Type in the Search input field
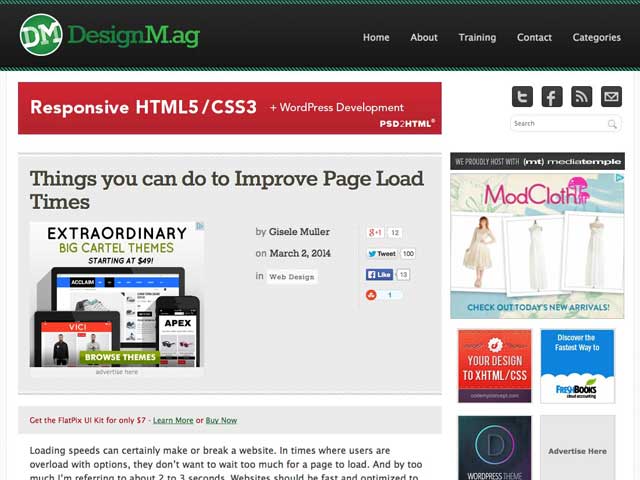This screenshot has width=640, height=480. 557,124
